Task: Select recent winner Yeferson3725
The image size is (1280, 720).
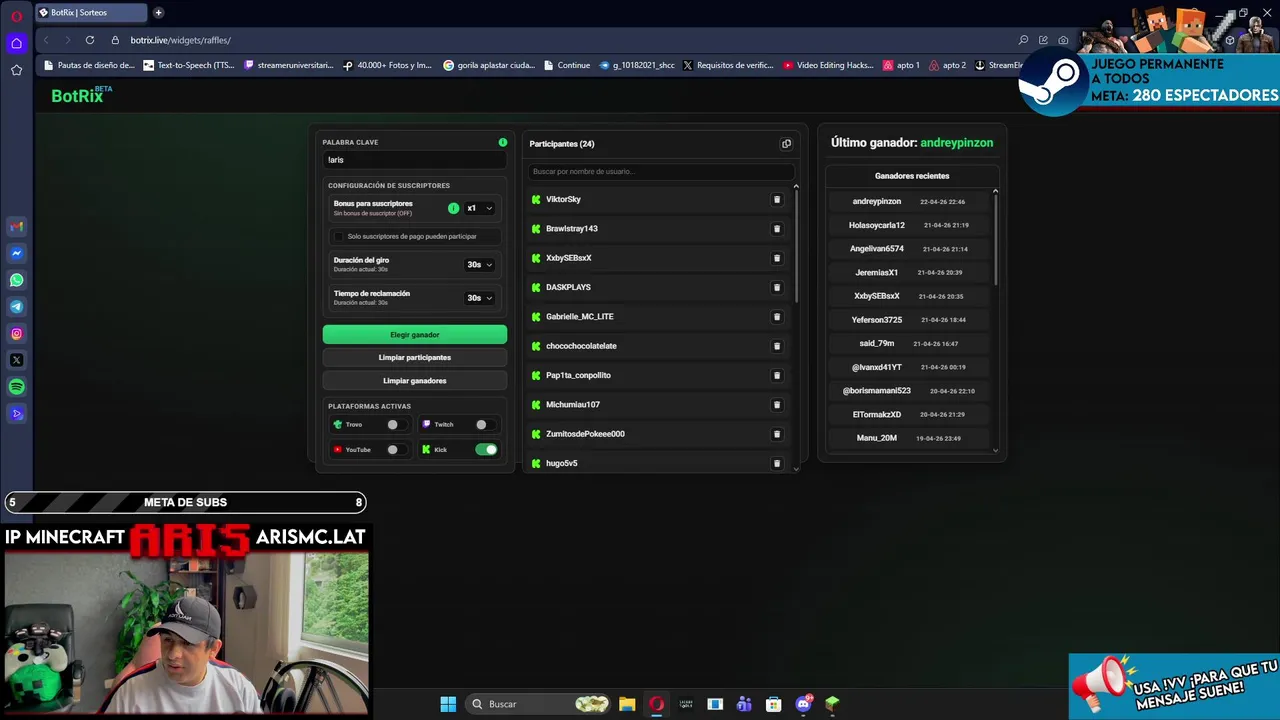Action: (909, 320)
